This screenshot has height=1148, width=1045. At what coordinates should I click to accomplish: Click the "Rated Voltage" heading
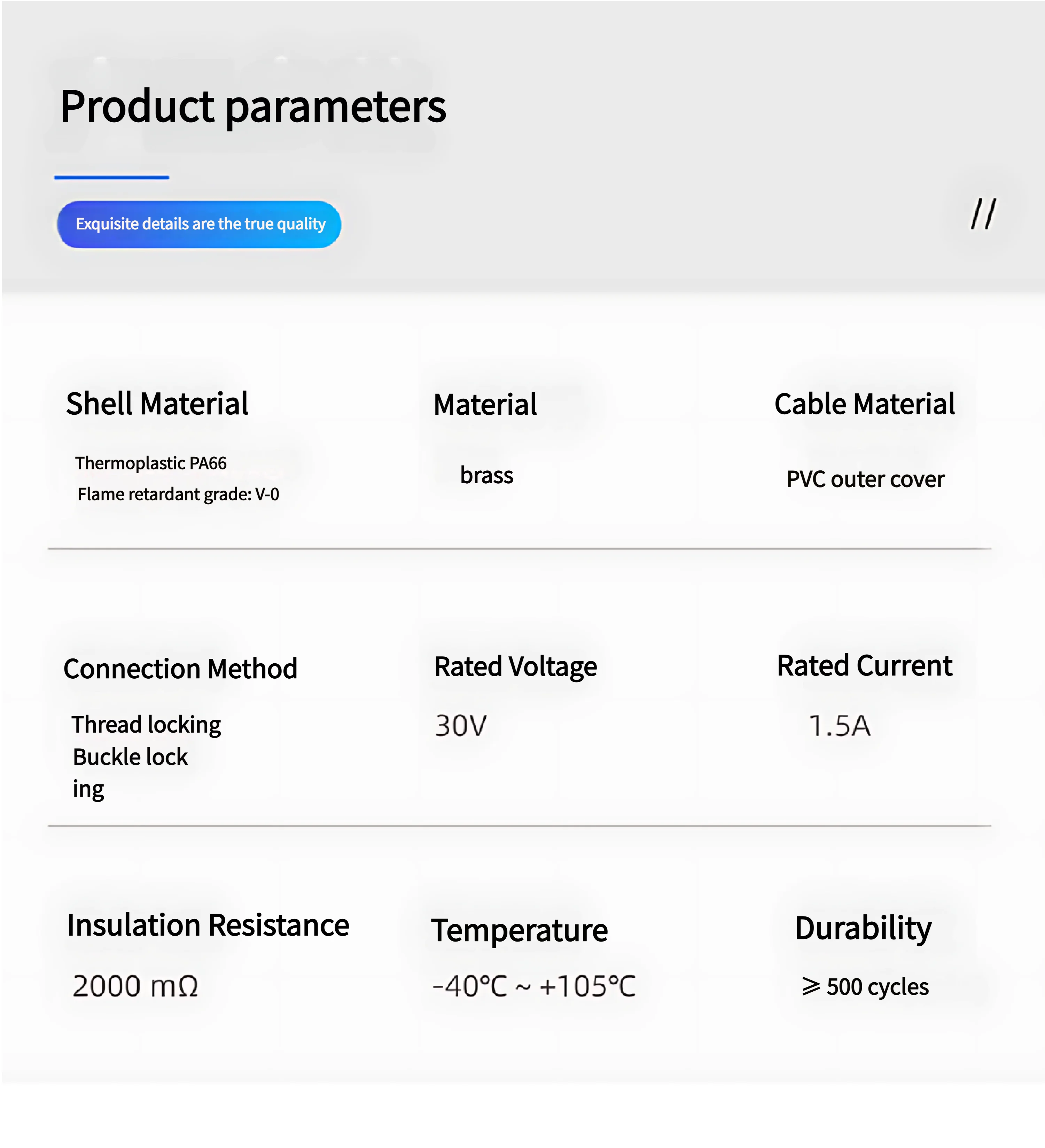(x=515, y=667)
